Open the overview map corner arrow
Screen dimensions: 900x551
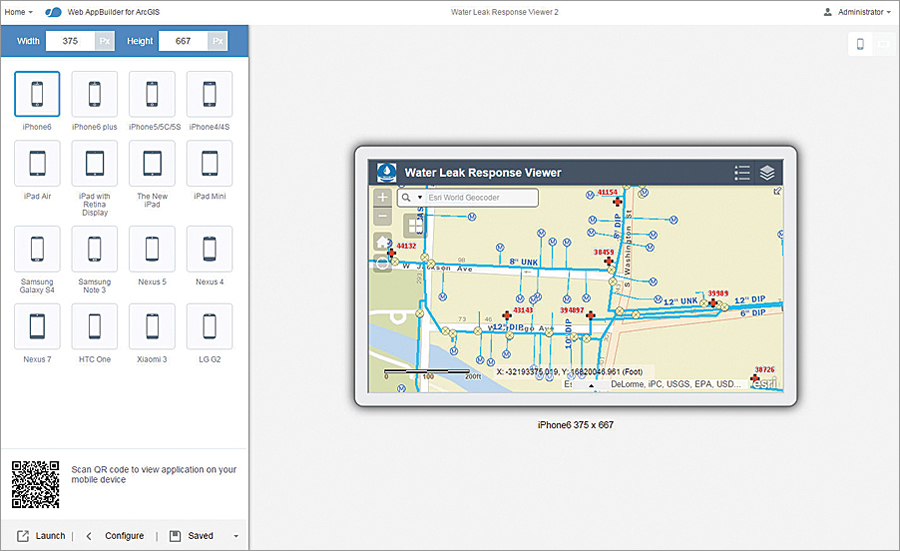click(777, 191)
